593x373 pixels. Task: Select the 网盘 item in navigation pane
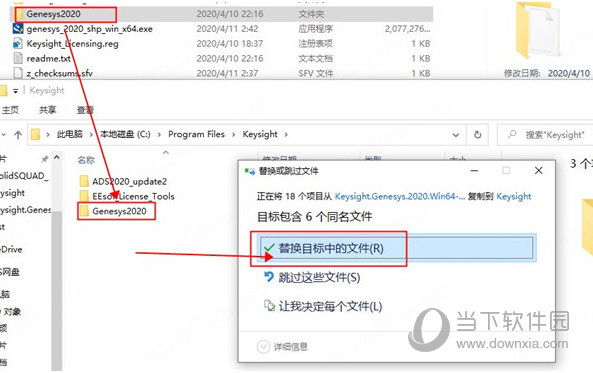click(x=10, y=272)
